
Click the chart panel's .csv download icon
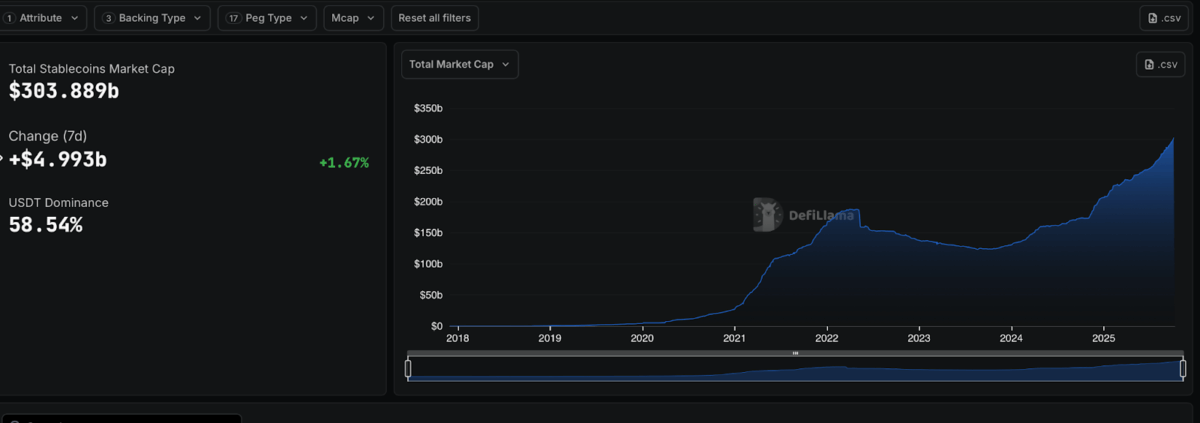click(x=1160, y=64)
